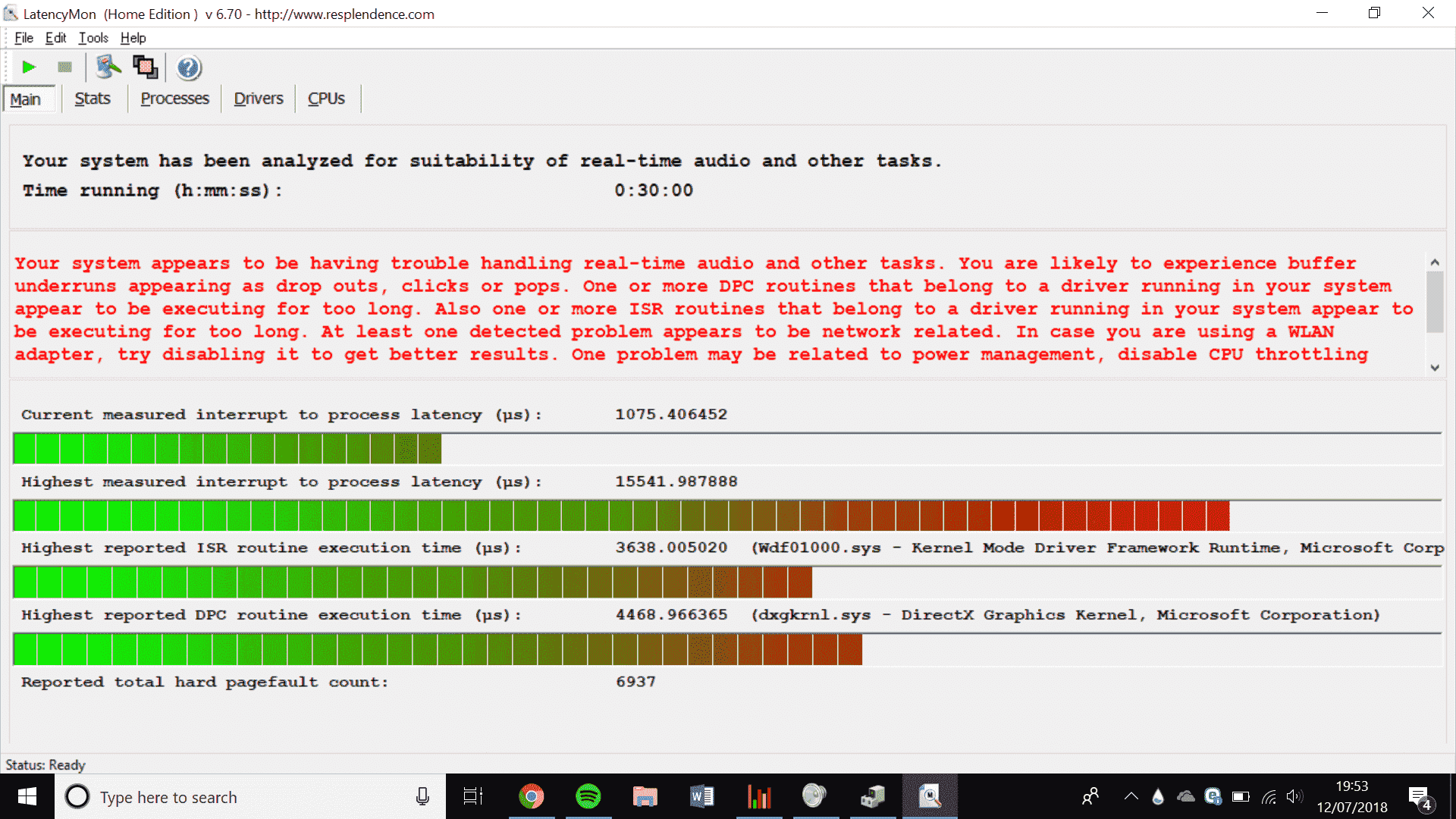Screen dimensions: 1456x819
Task: Click the warning text scrollbar down arrow
Action: [1434, 368]
